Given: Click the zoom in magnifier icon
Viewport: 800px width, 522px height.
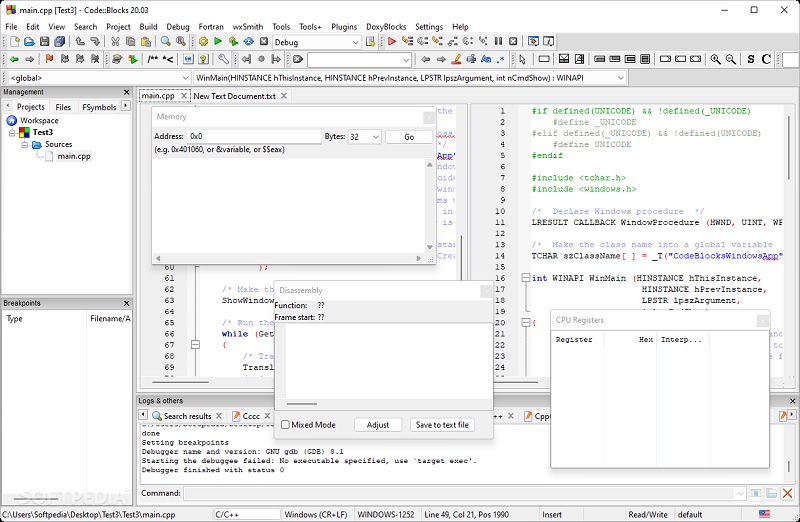Looking at the screenshot, I should pyautogui.click(x=715, y=60).
